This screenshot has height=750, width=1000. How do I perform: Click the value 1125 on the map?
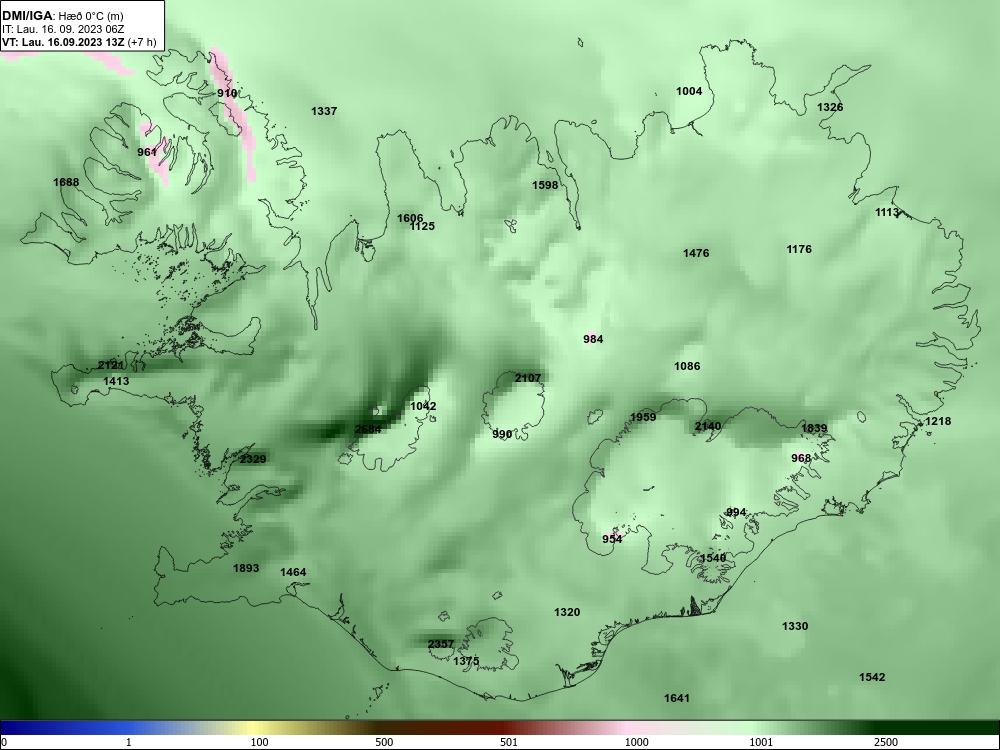(422, 226)
